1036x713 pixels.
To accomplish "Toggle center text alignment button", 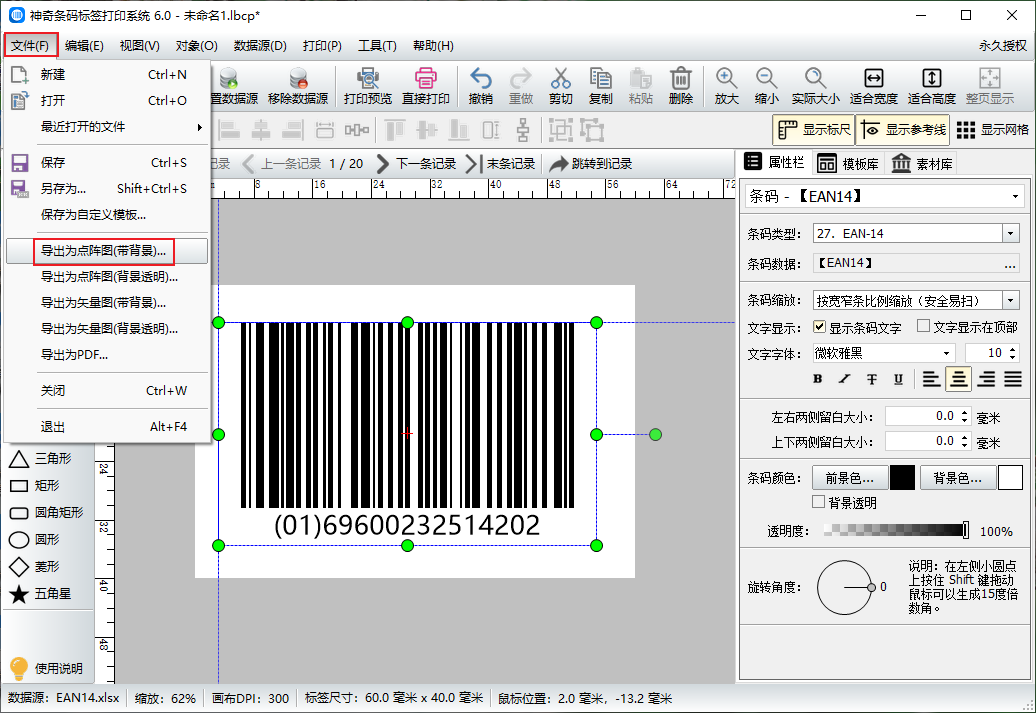I will (x=959, y=379).
